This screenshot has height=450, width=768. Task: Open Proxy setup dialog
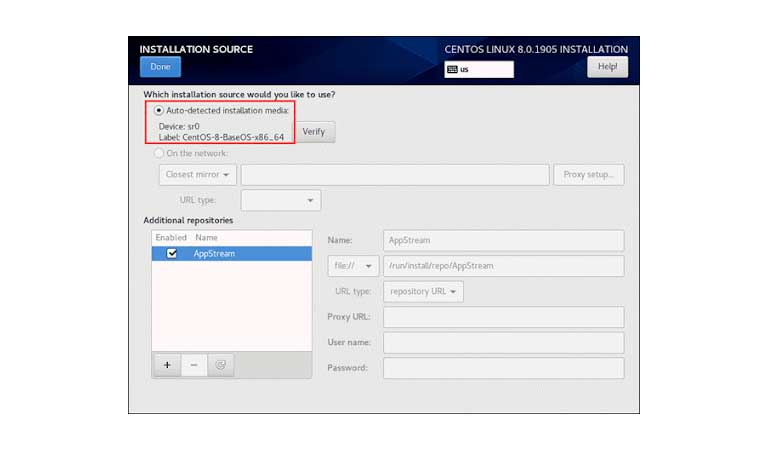click(589, 175)
